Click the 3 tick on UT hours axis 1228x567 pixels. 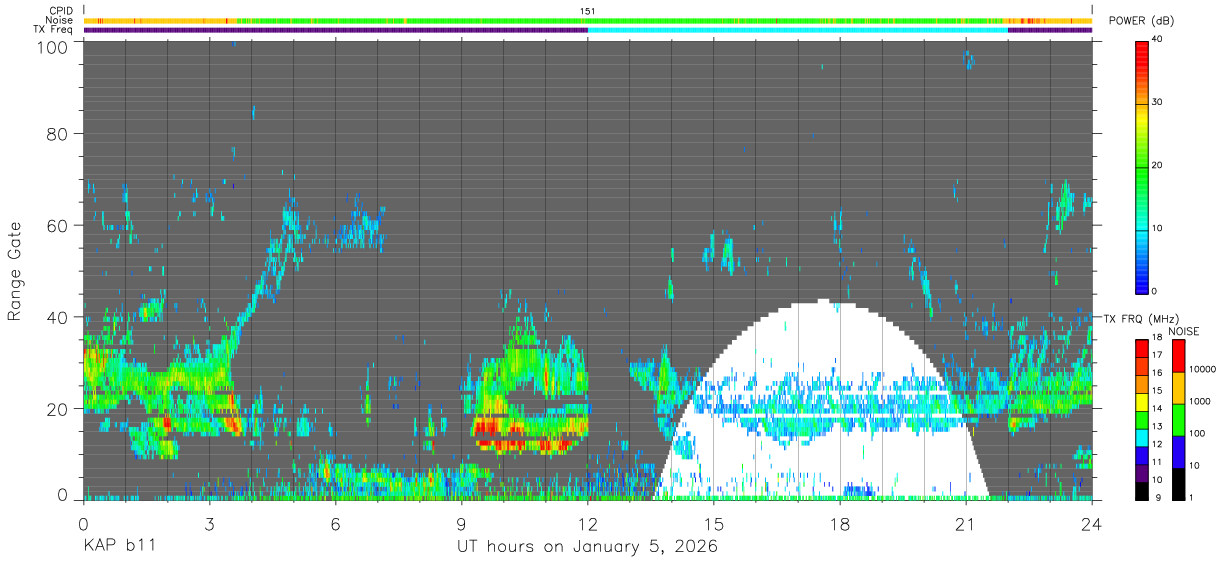click(209, 523)
